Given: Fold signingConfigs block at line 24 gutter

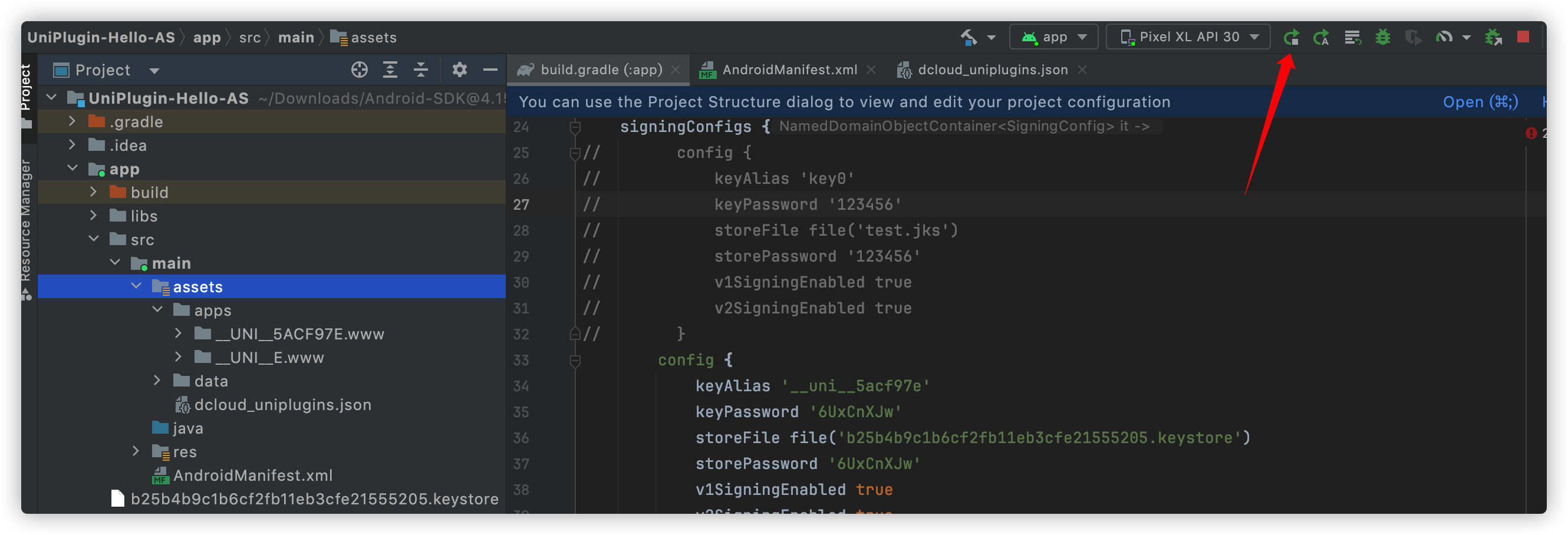Looking at the screenshot, I should coord(575,127).
